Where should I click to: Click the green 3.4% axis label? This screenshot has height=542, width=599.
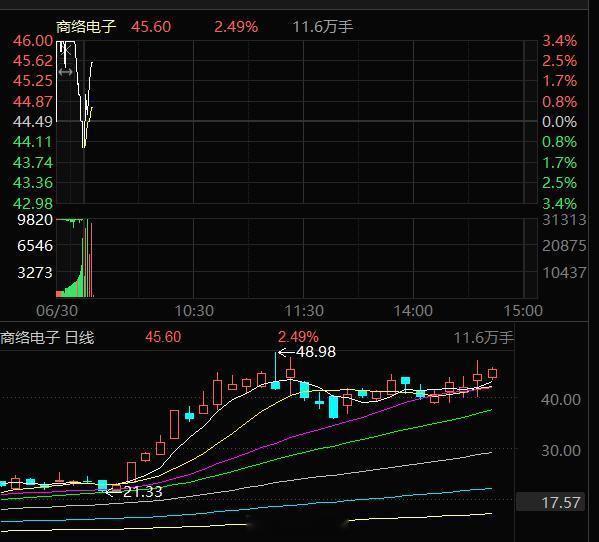click(560, 203)
